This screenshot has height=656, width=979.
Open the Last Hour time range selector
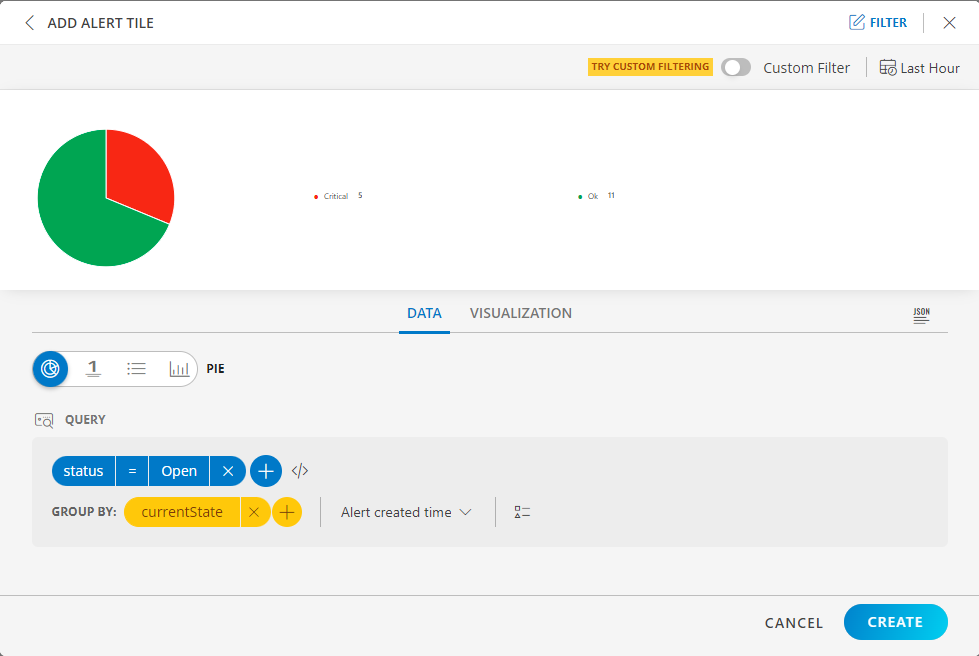tap(918, 67)
